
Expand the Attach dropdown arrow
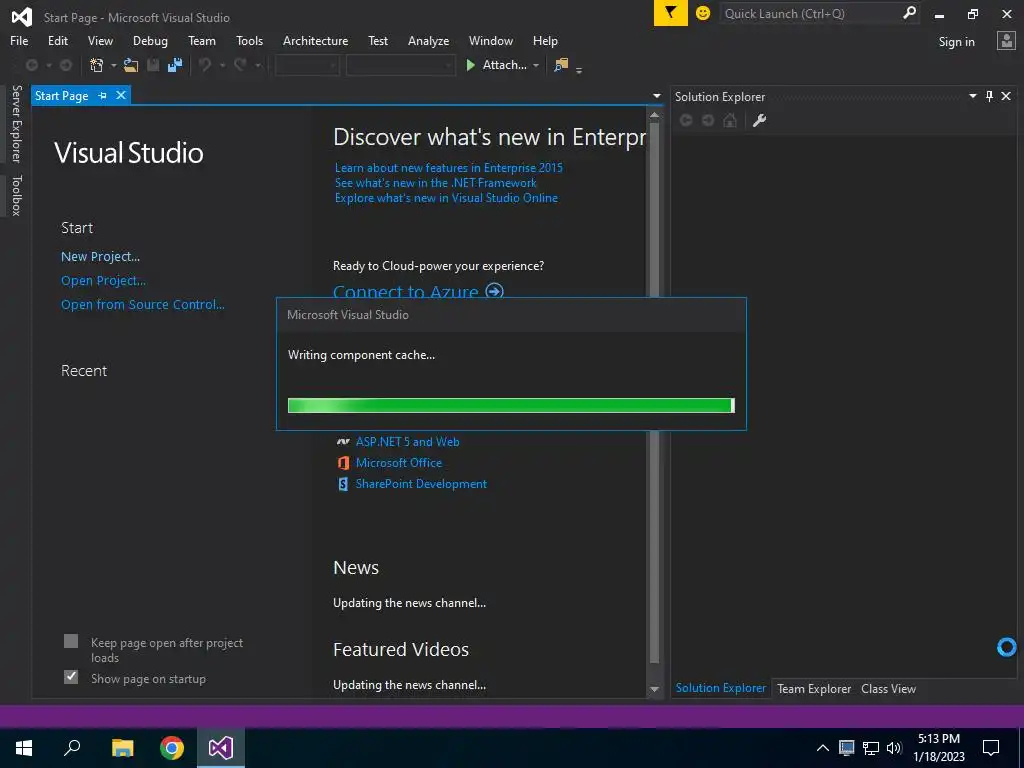click(536, 65)
